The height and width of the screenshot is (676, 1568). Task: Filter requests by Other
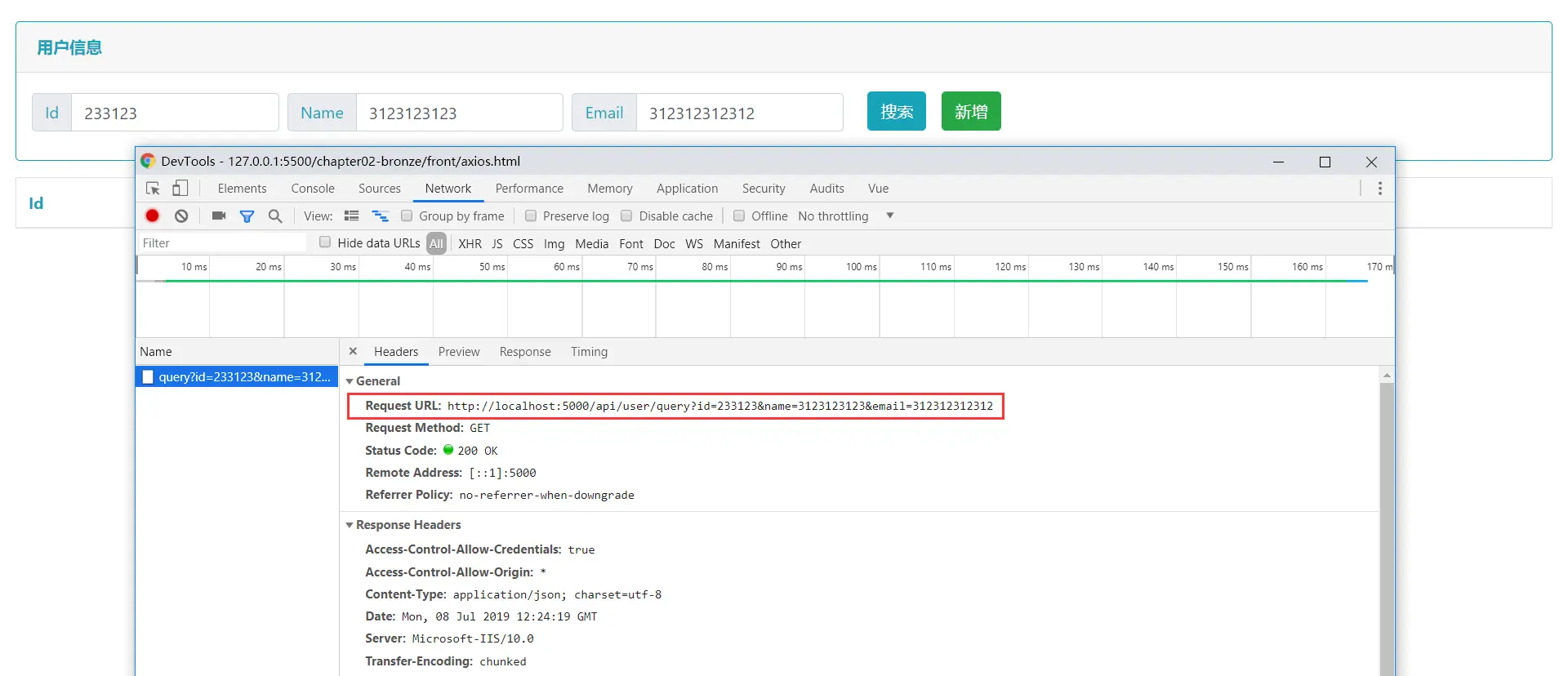pyautogui.click(x=786, y=243)
